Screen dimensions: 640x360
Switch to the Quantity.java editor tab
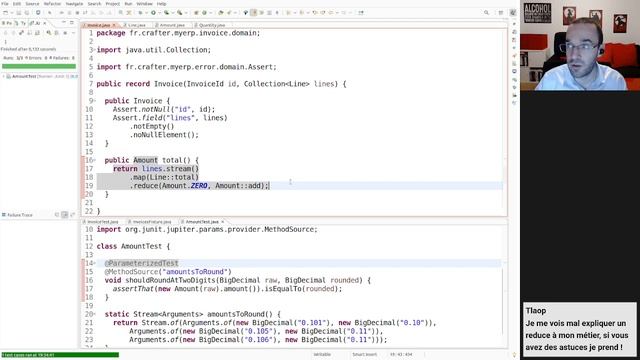[x=211, y=25]
